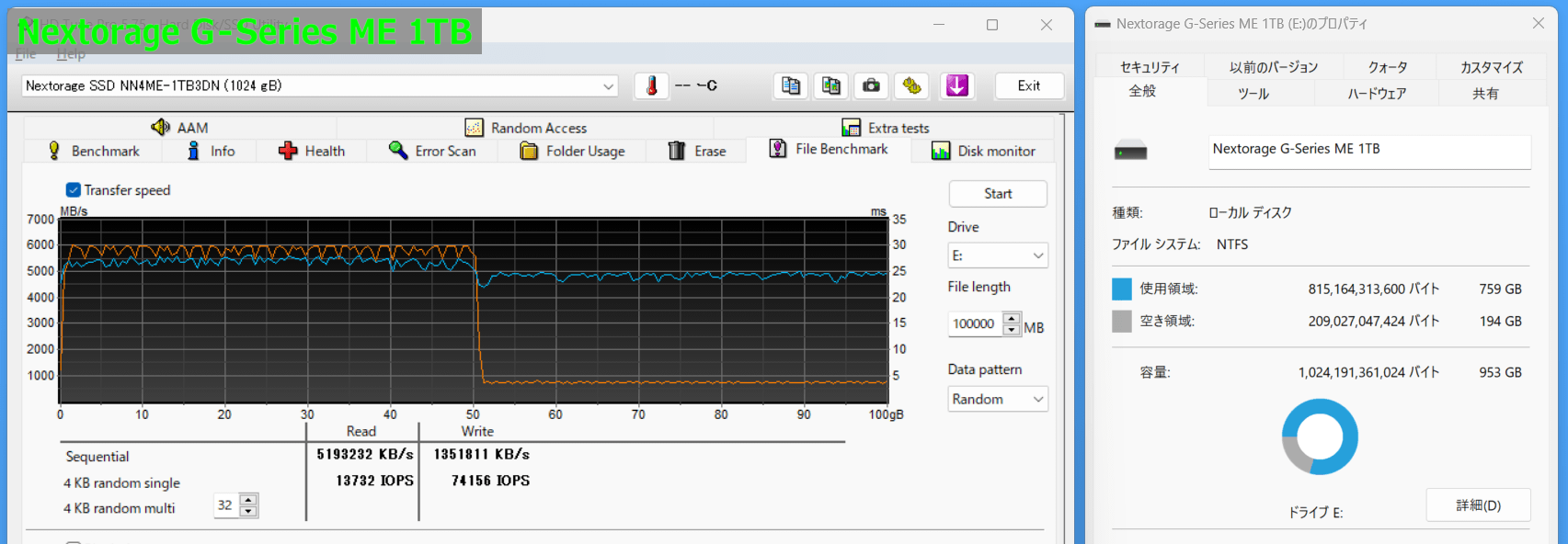Image resolution: width=1568 pixels, height=544 pixels.
Task: Maximize the HD Tune Pro window
Action: pos(992,25)
